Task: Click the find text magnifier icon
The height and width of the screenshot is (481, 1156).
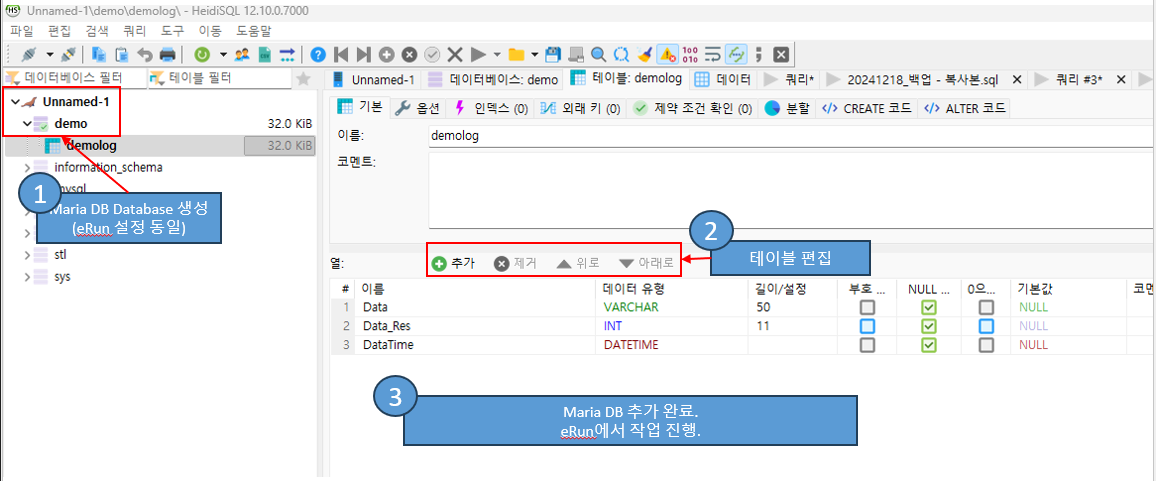Action: (599, 54)
